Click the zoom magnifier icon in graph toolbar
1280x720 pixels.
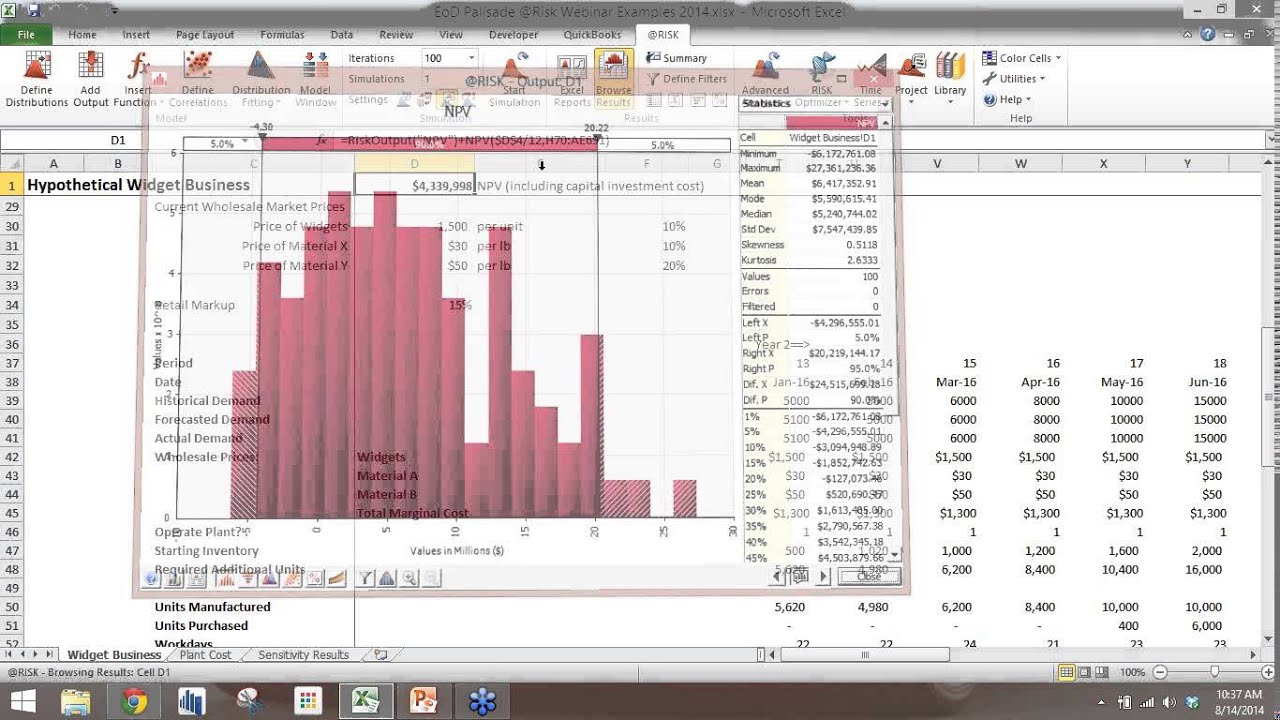tap(409, 577)
